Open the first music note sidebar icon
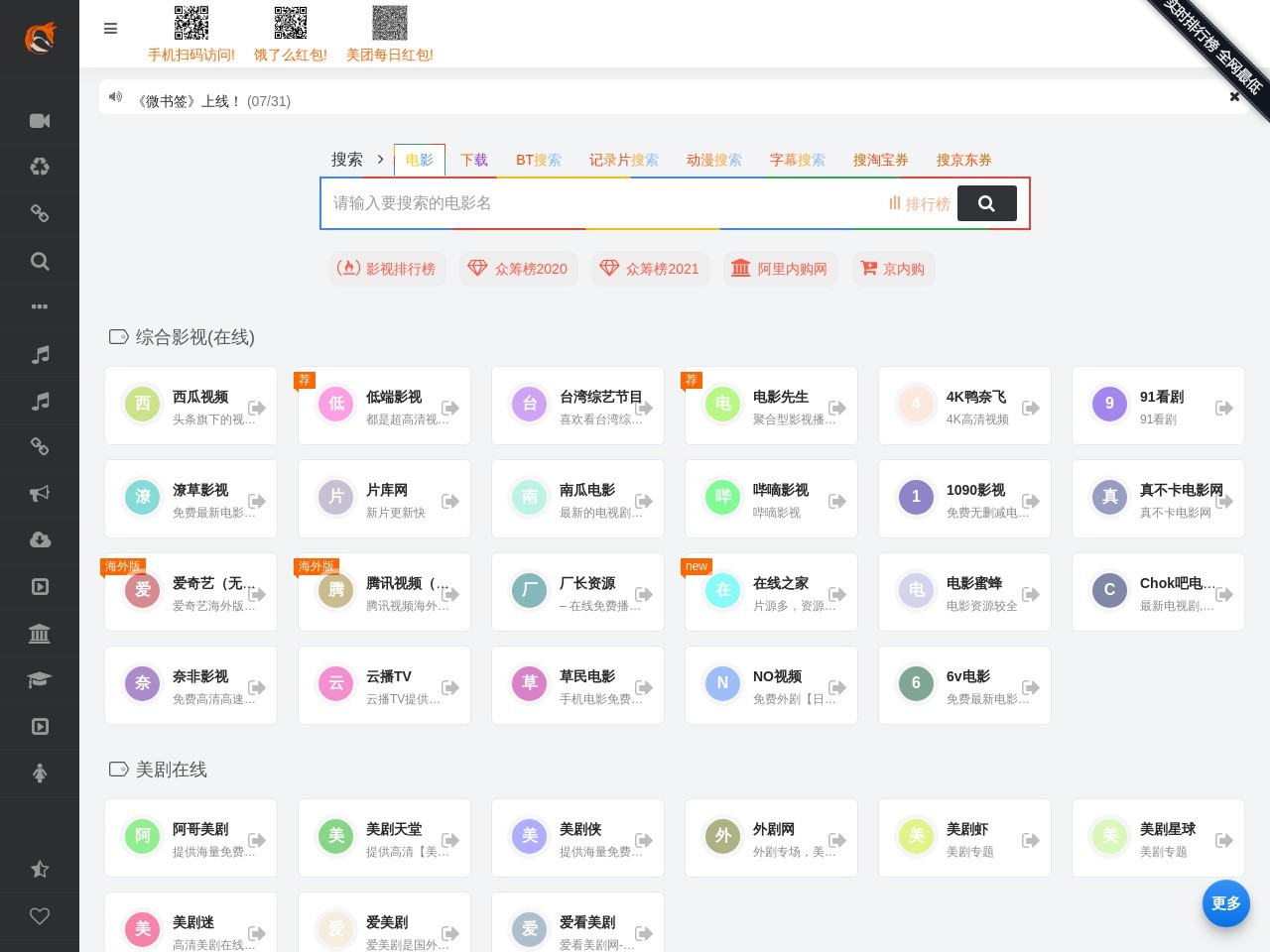 click(x=40, y=354)
